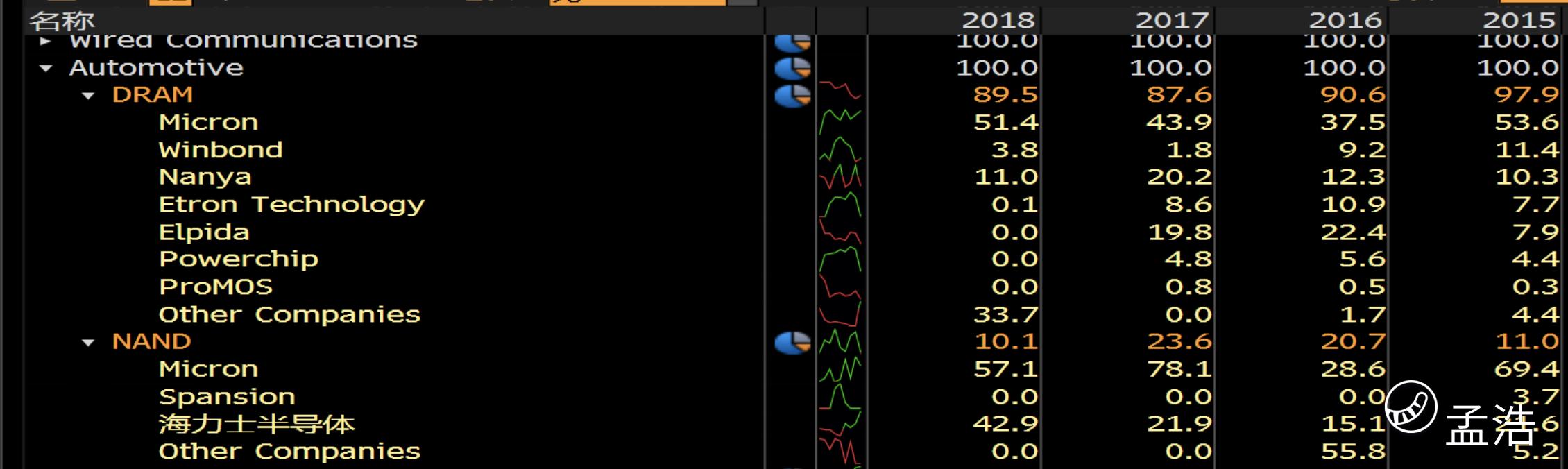Click the DRAM Micron 2018 value 51.4

(x=1005, y=122)
